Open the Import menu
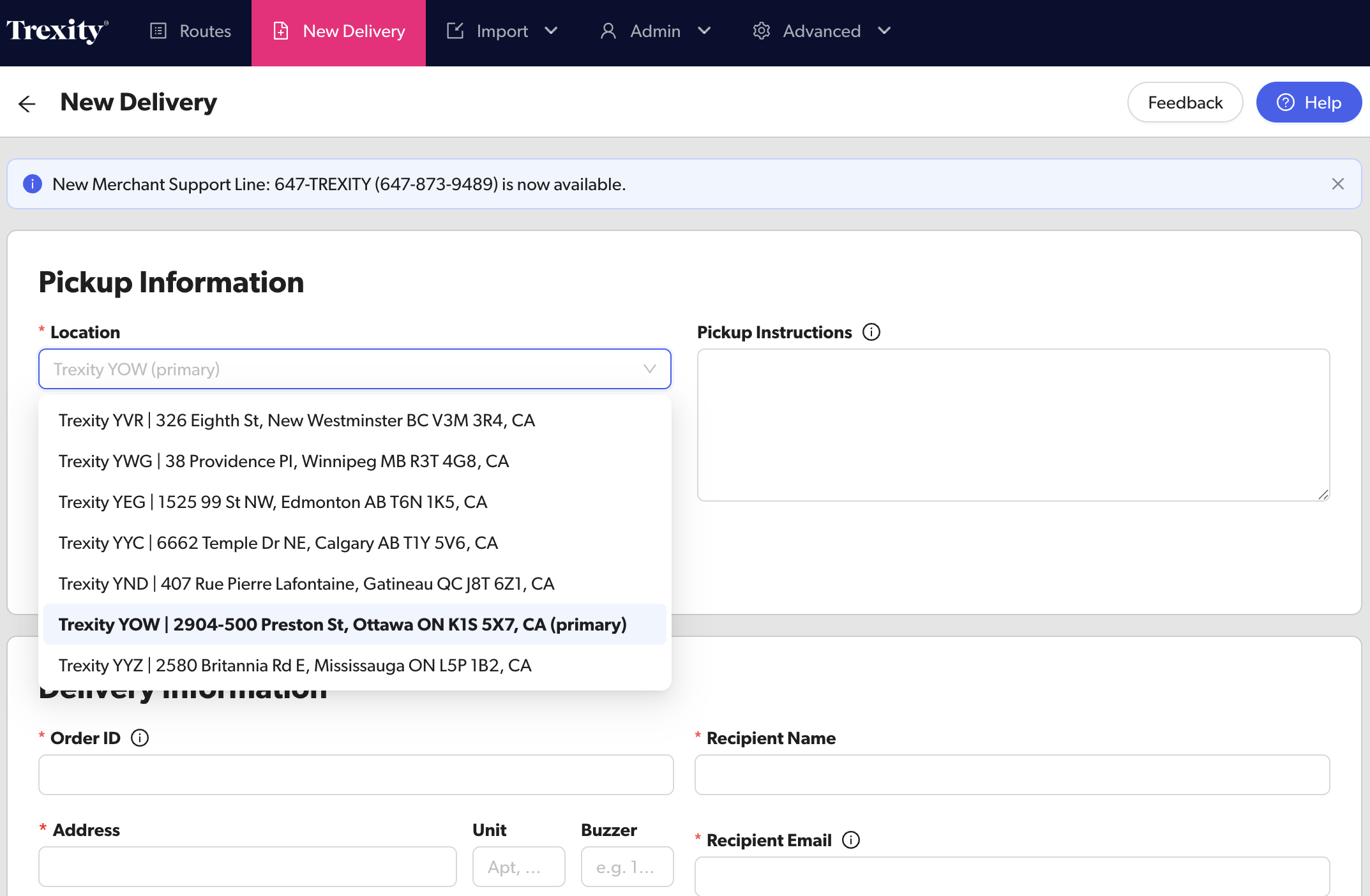 (x=502, y=31)
